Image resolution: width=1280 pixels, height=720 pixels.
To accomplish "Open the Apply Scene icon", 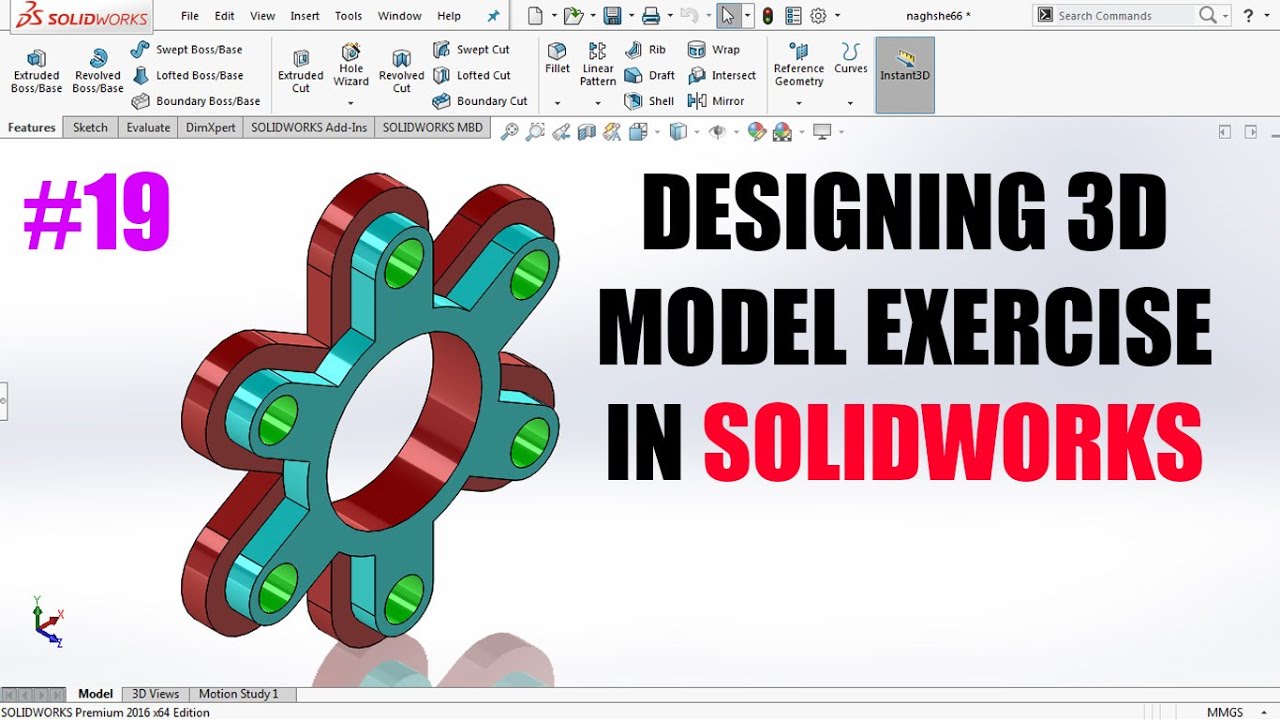I will pos(782,131).
